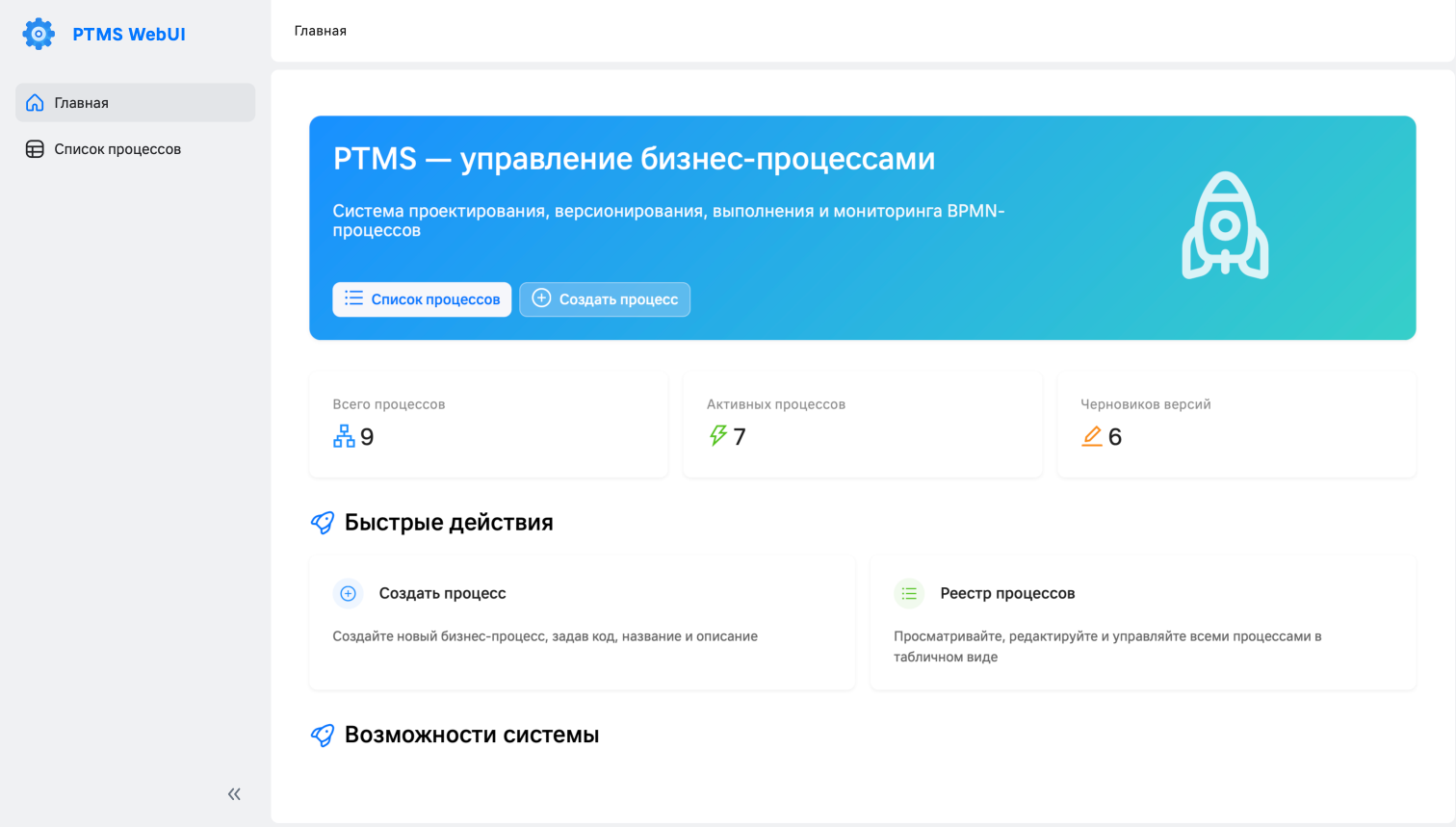Click the description starting with Создайте новый бизнес-процесс
This screenshot has height=827, width=1456.
545,636
